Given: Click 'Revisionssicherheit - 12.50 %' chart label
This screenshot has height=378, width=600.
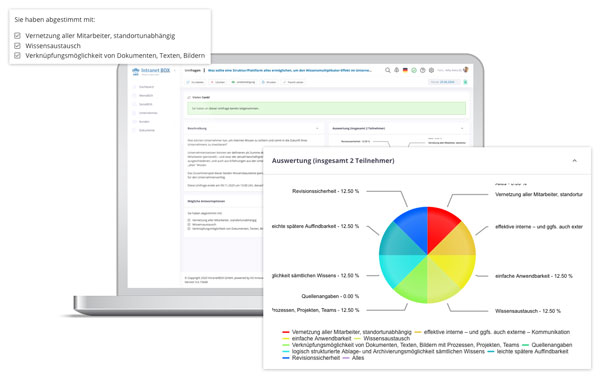Looking at the screenshot, I should coord(325,191).
